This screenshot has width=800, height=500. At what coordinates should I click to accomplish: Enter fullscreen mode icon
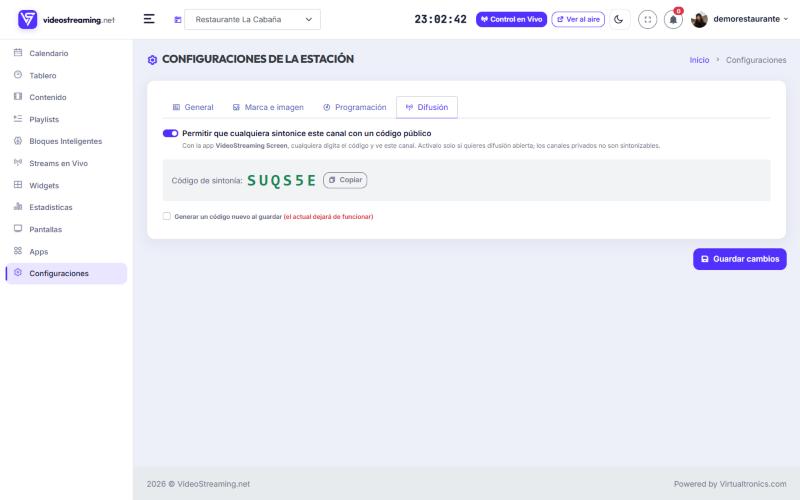click(647, 19)
